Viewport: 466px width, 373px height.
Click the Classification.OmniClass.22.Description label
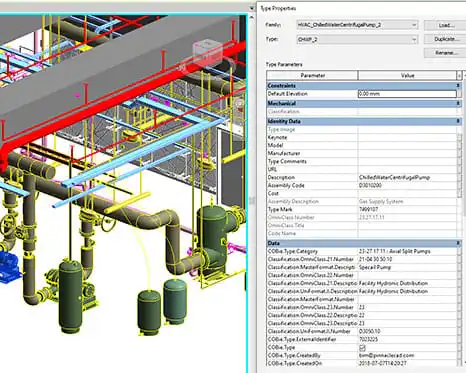click(312, 315)
